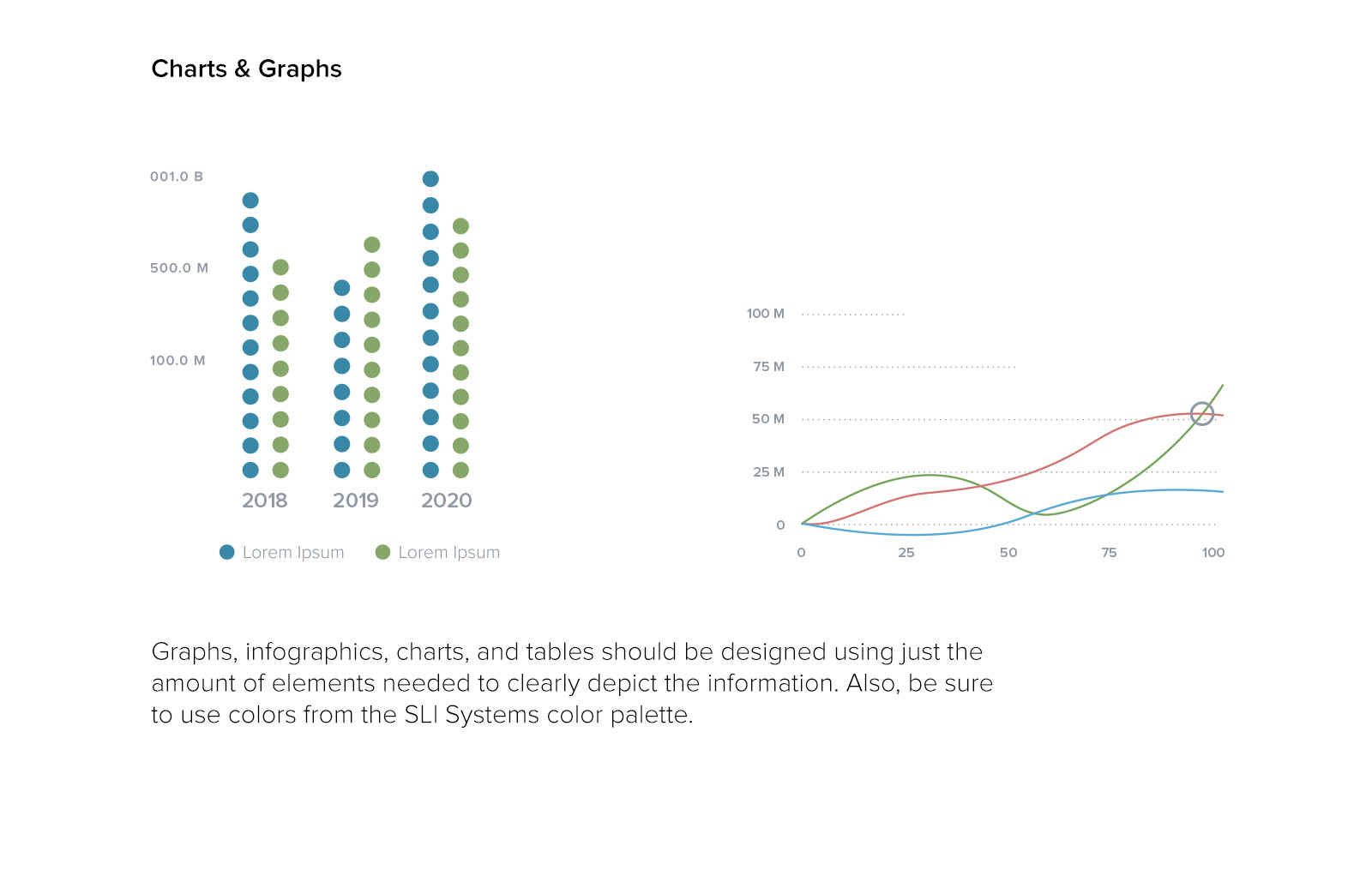Click the Lorem Ipsum label beside the green dot
This screenshot has height=876, width=1372.
(x=448, y=553)
